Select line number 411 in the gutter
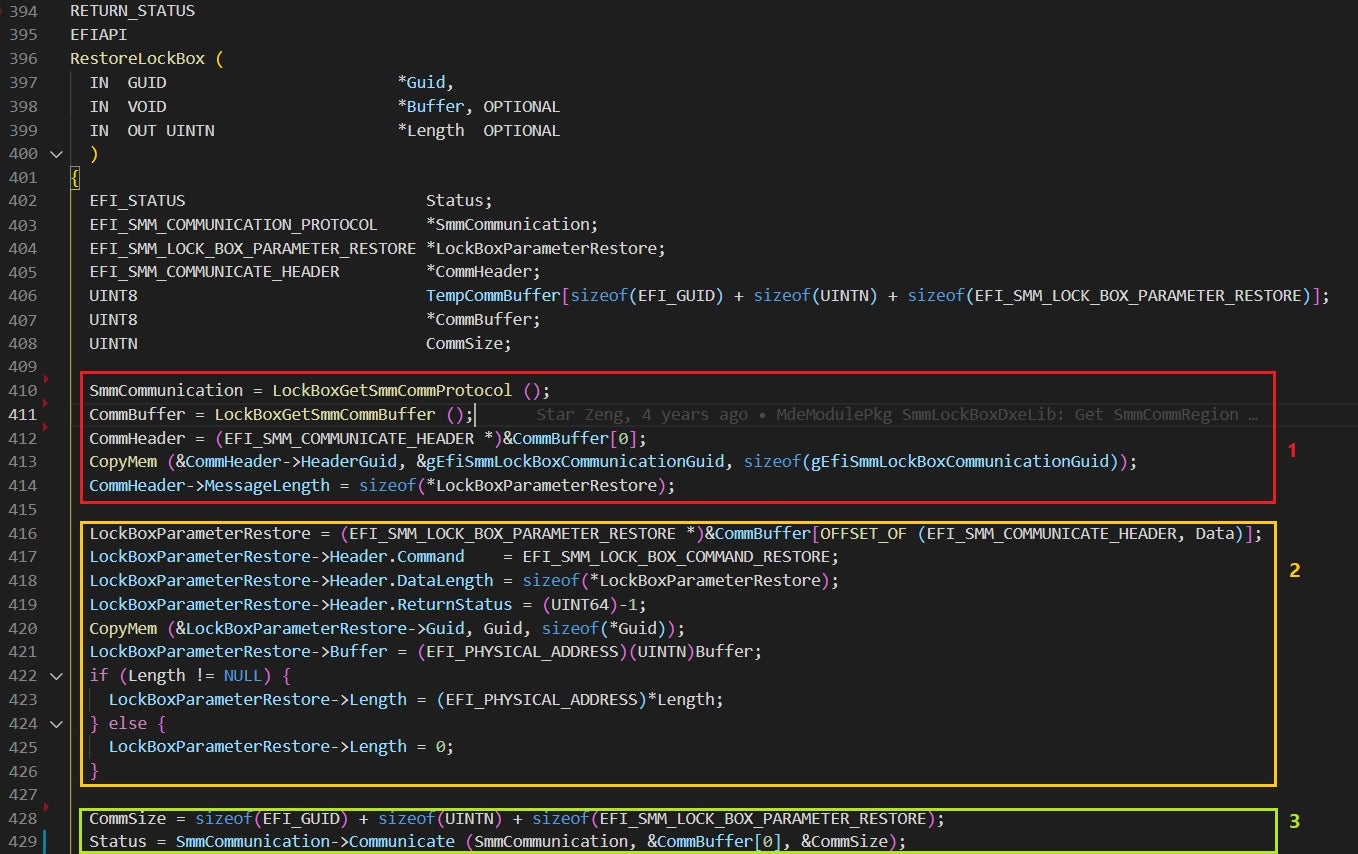This screenshot has height=854, width=1358. (23, 414)
